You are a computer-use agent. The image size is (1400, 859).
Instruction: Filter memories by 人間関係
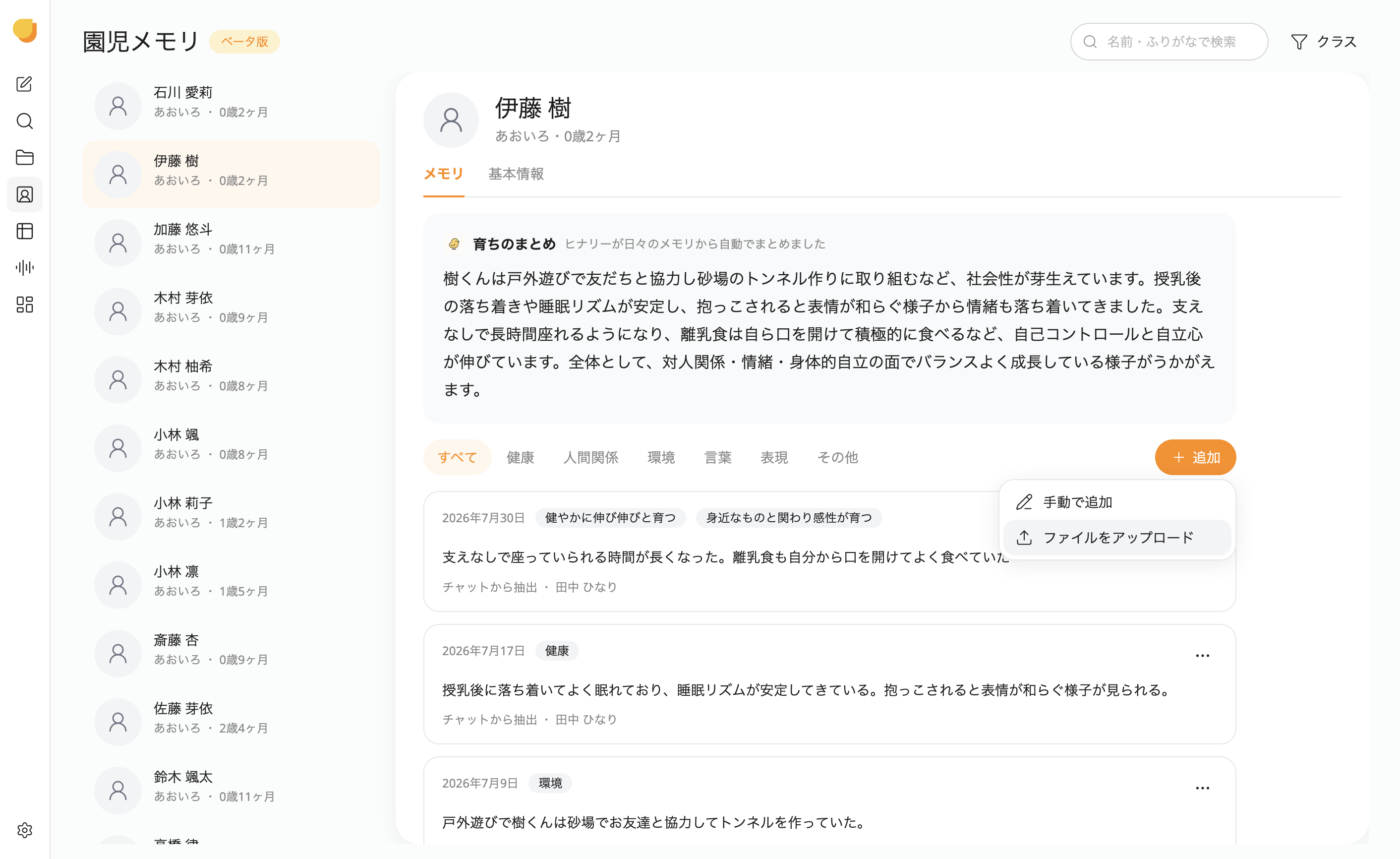[x=590, y=457]
